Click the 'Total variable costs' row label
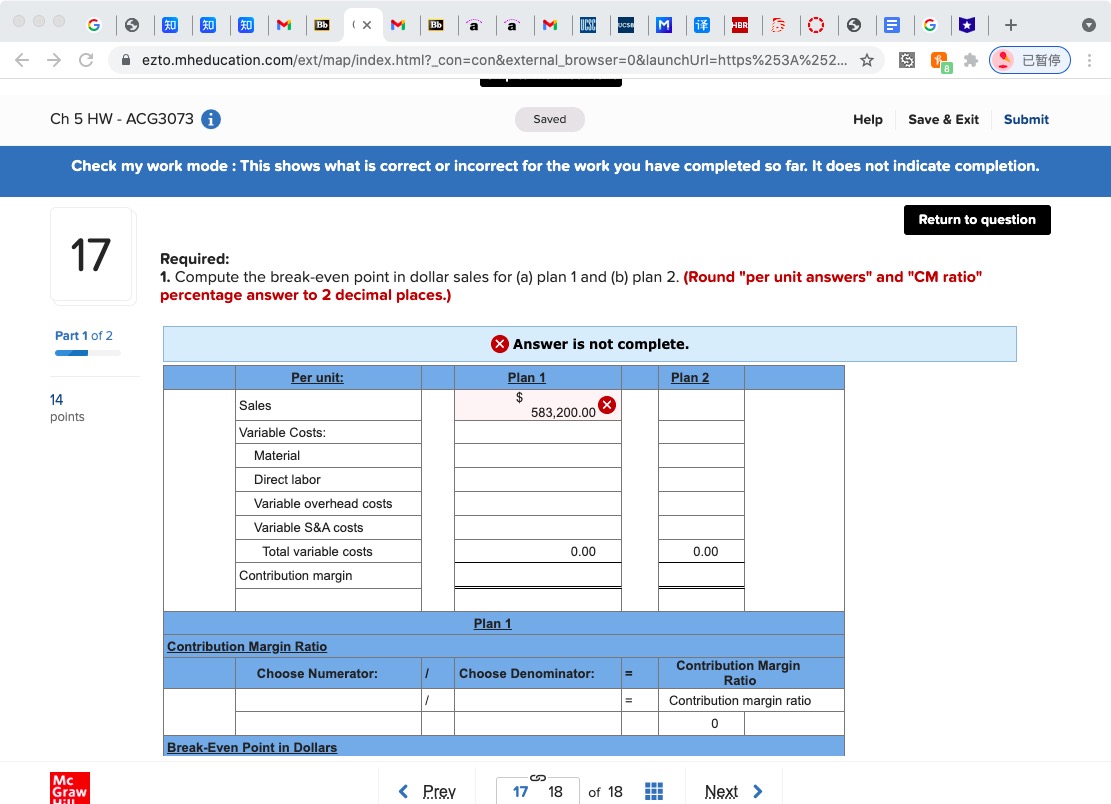 click(x=317, y=552)
